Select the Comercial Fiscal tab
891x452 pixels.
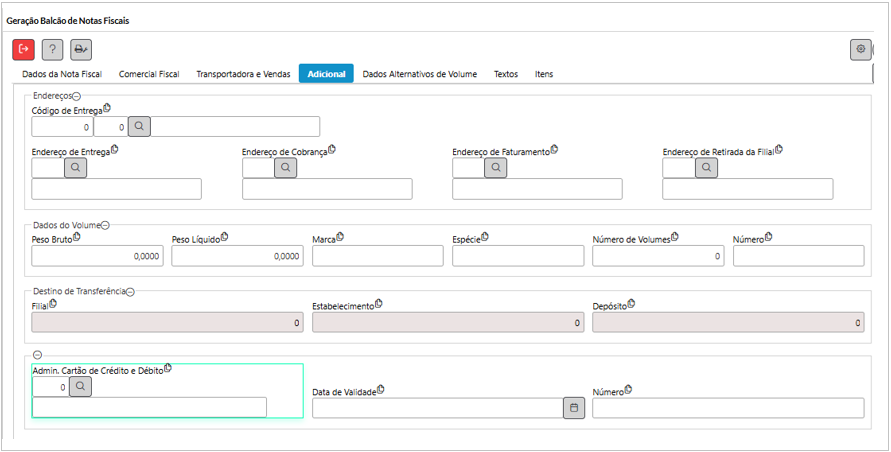coord(149,74)
